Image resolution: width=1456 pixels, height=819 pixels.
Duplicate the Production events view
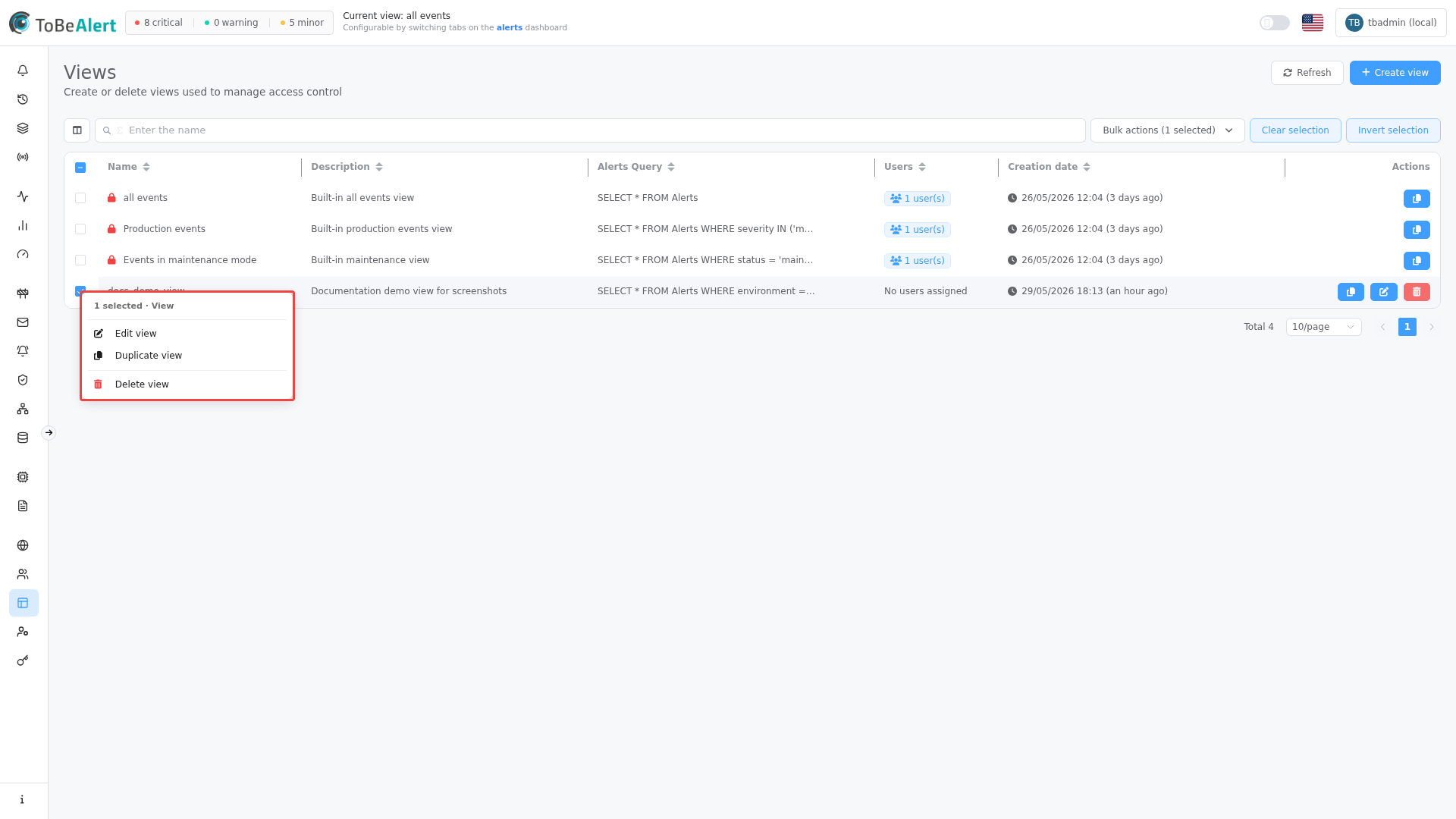1417,230
